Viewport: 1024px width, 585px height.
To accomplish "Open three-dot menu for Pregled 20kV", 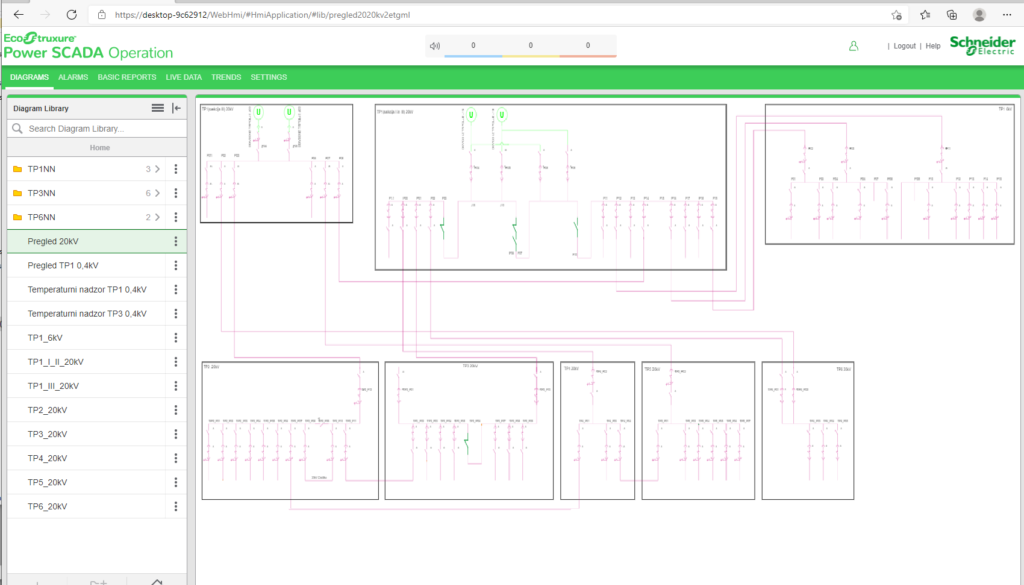I will (x=176, y=241).
